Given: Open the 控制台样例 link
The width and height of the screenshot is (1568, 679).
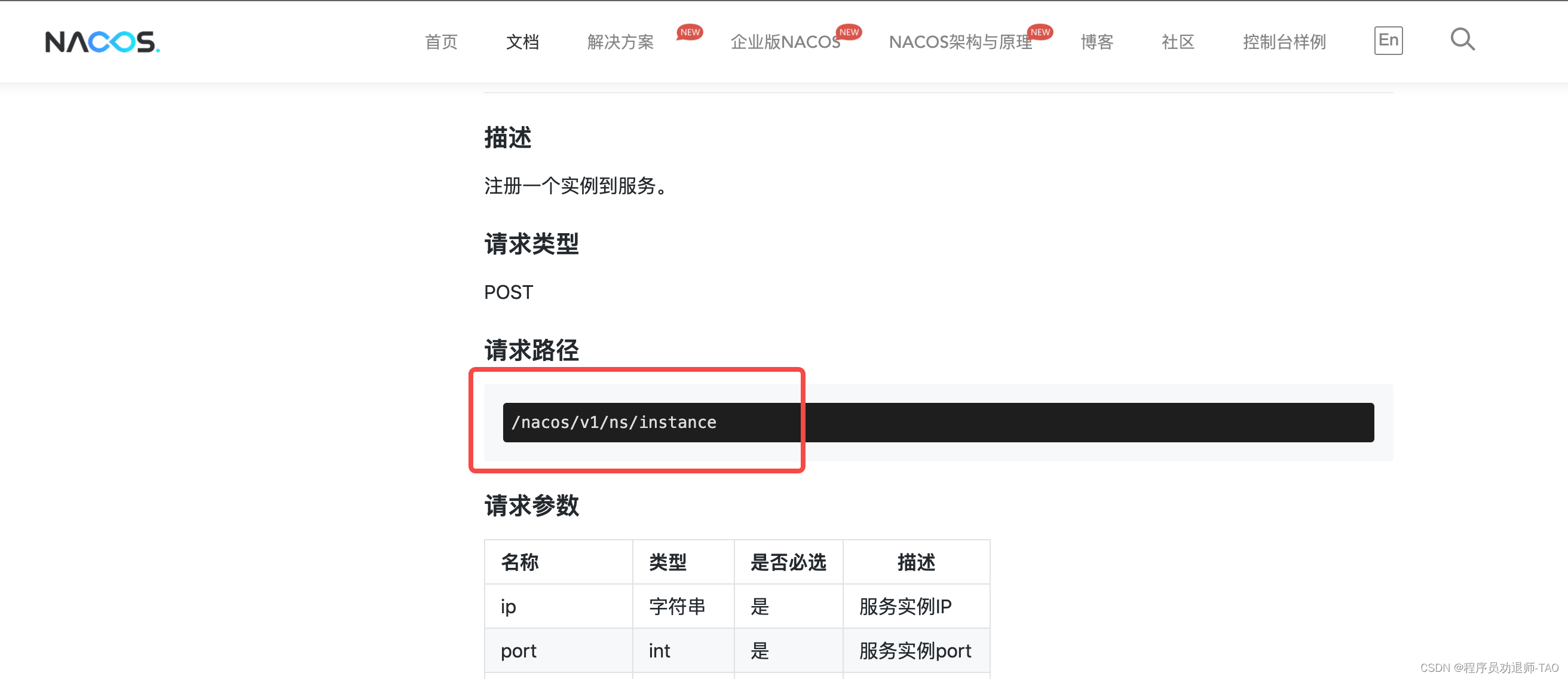Looking at the screenshot, I should pos(1284,42).
